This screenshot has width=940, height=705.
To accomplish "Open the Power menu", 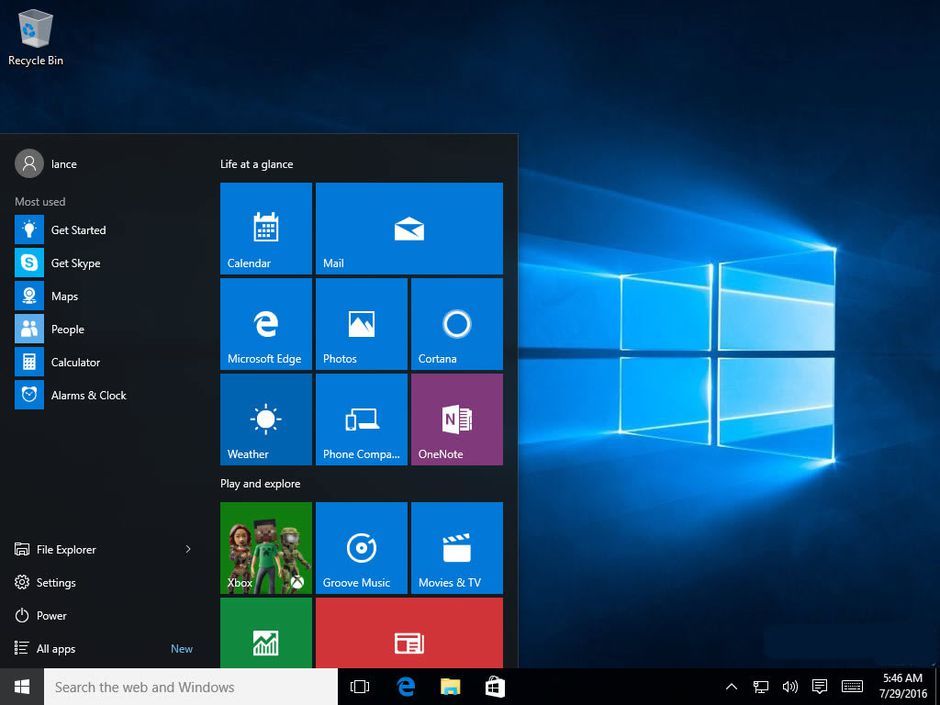I will pyautogui.click(x=53, y=615).
